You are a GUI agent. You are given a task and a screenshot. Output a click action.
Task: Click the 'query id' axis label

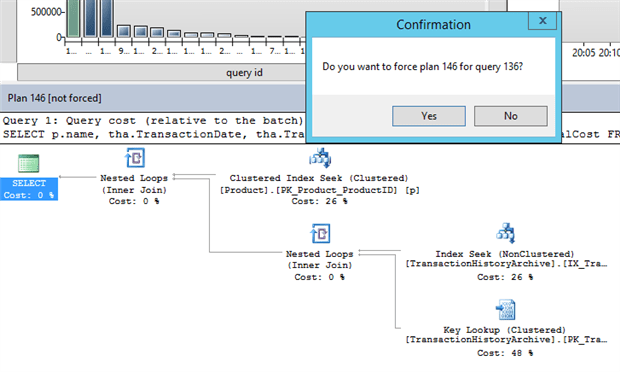click(x=244, y=72)
